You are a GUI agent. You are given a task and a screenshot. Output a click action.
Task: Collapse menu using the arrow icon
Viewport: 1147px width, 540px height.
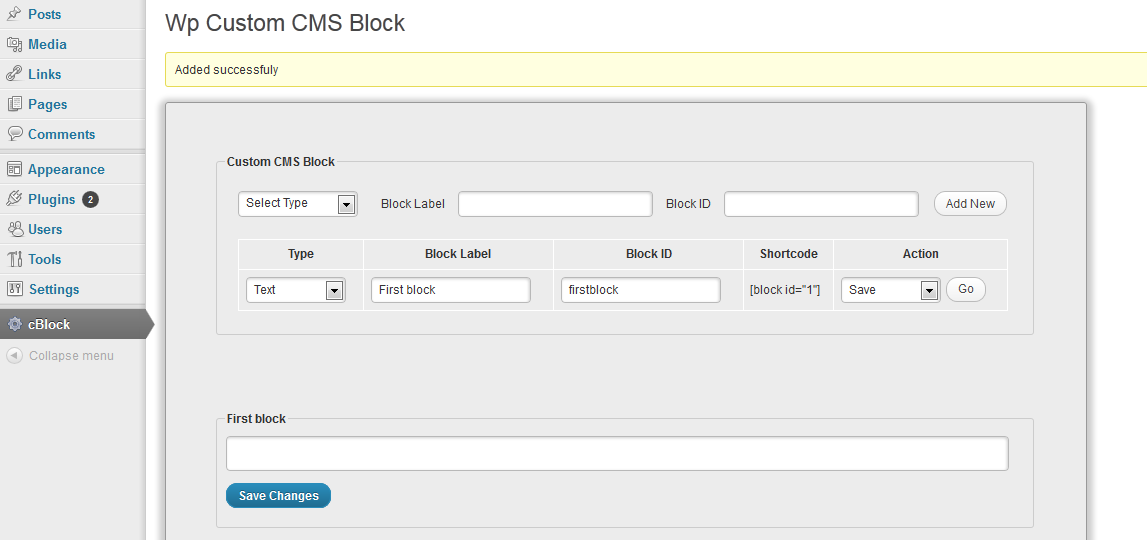coord(14,356)
